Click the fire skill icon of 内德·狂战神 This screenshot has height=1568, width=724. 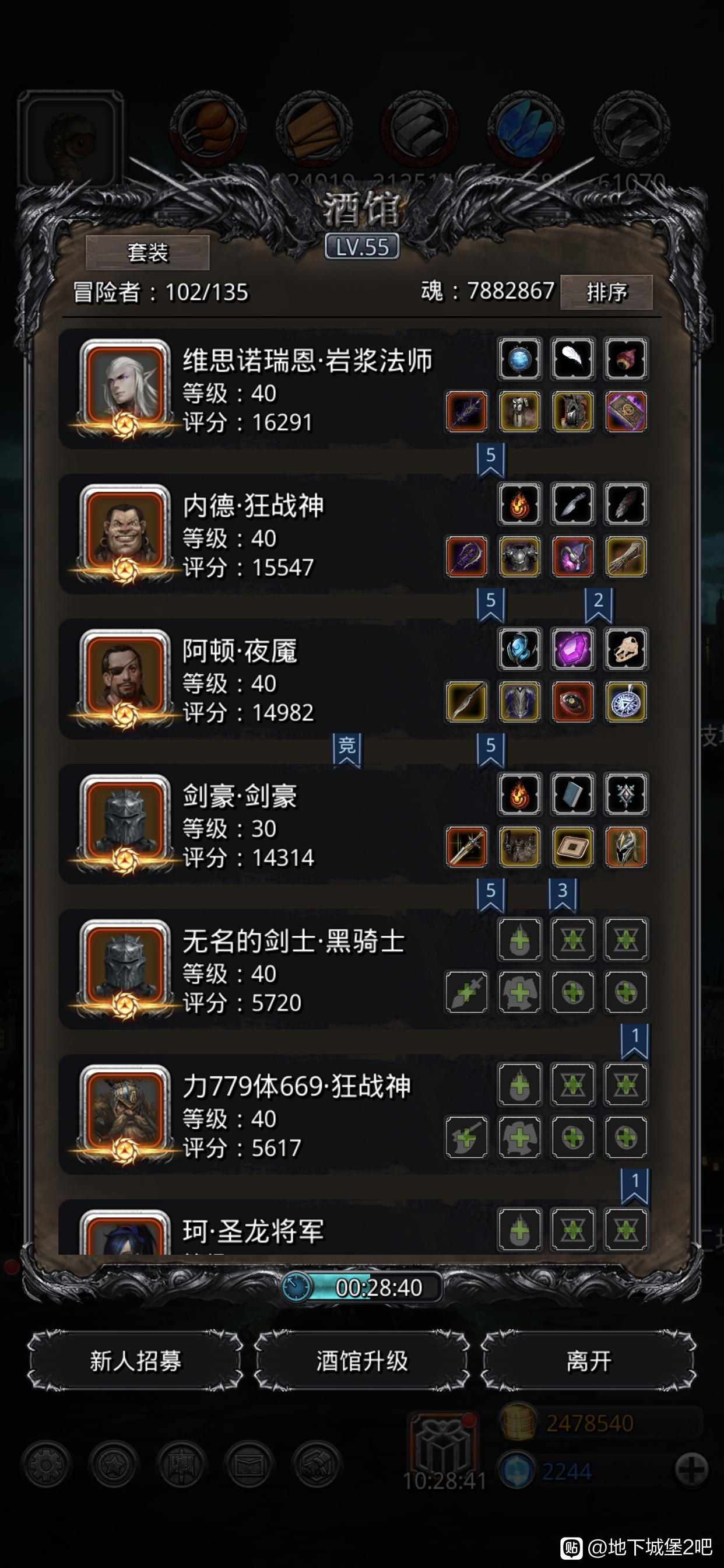click(519, 504)
